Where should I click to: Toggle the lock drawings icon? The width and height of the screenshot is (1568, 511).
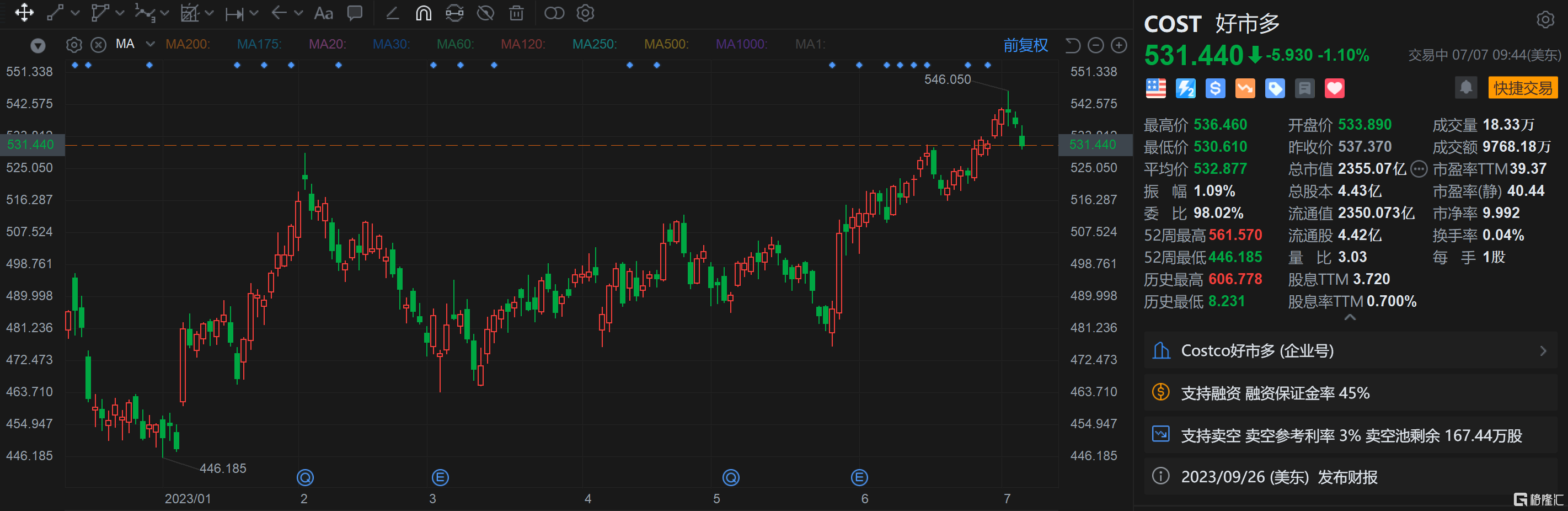point(454,13)
